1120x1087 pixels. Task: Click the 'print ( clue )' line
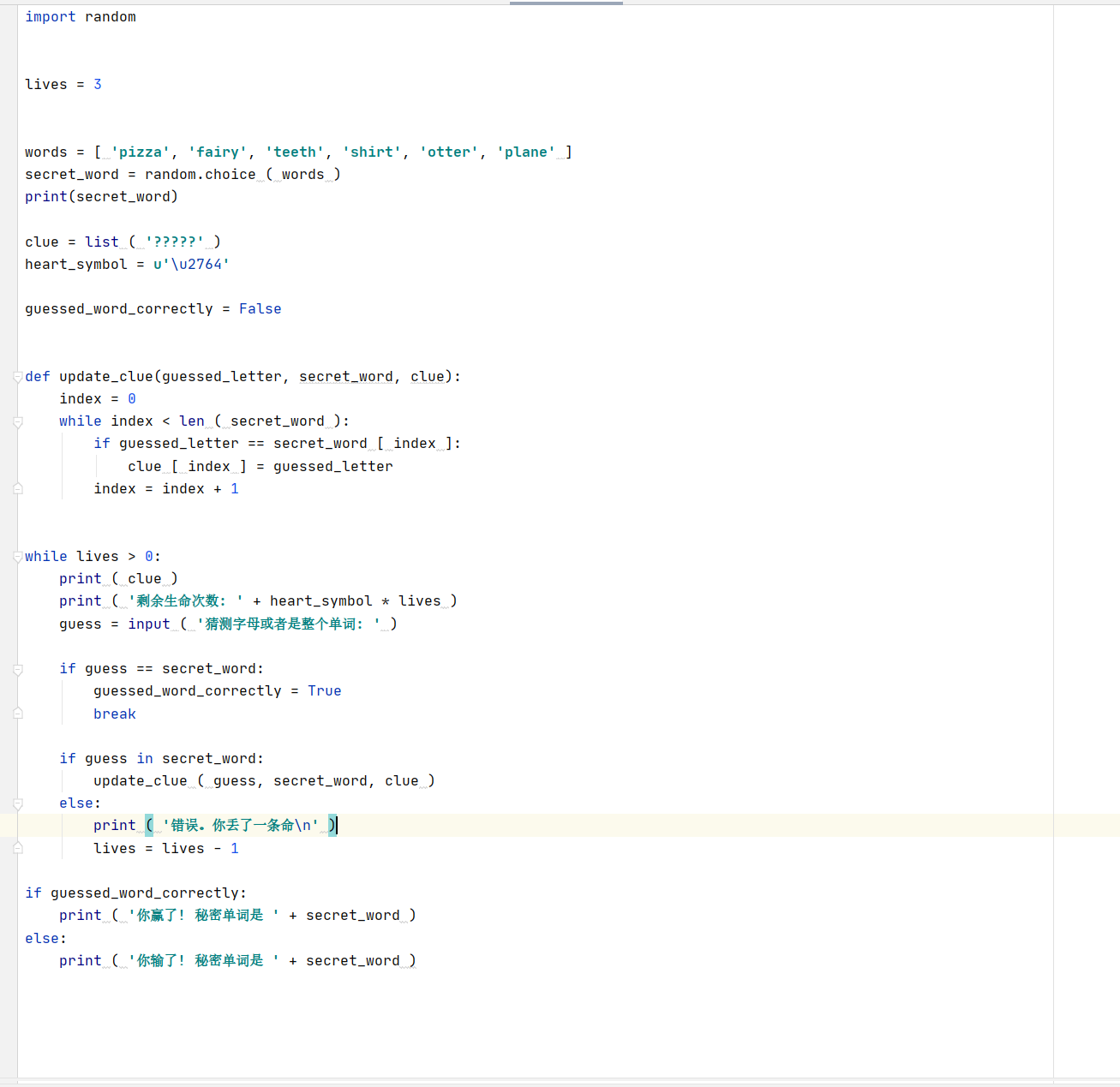pos(118,578)
